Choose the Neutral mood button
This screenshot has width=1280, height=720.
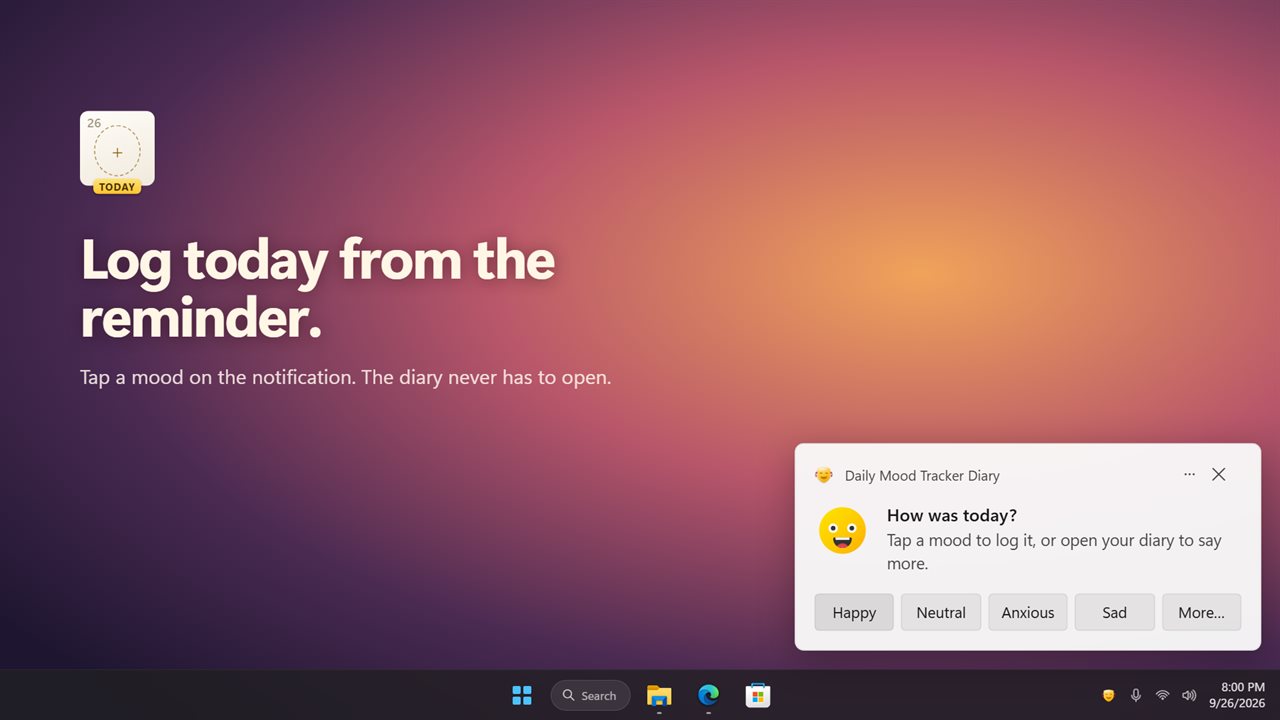(x=941, y=612)
